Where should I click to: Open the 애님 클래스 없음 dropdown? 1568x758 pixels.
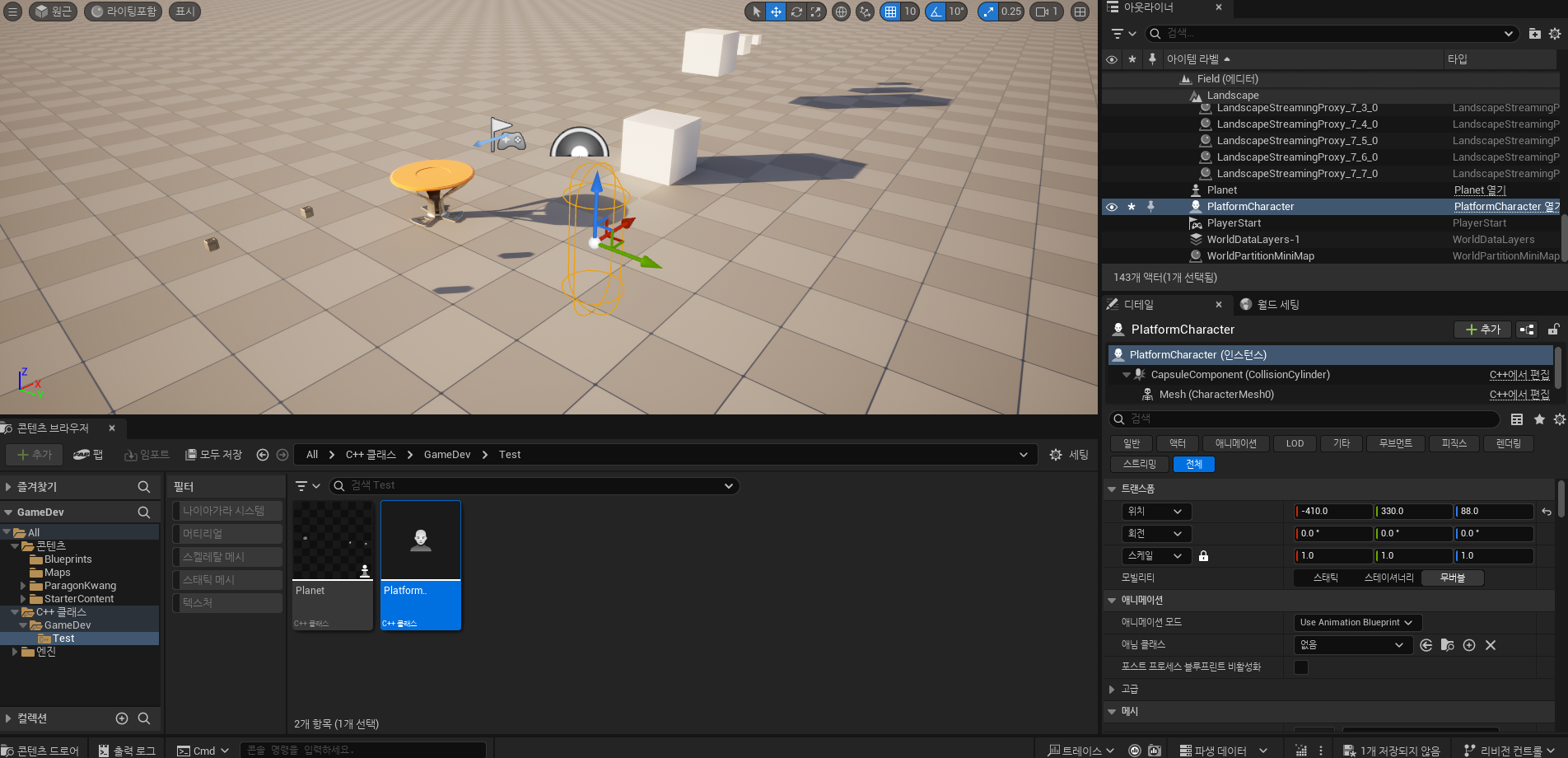pyautogui.click(x=1353, y=645)
